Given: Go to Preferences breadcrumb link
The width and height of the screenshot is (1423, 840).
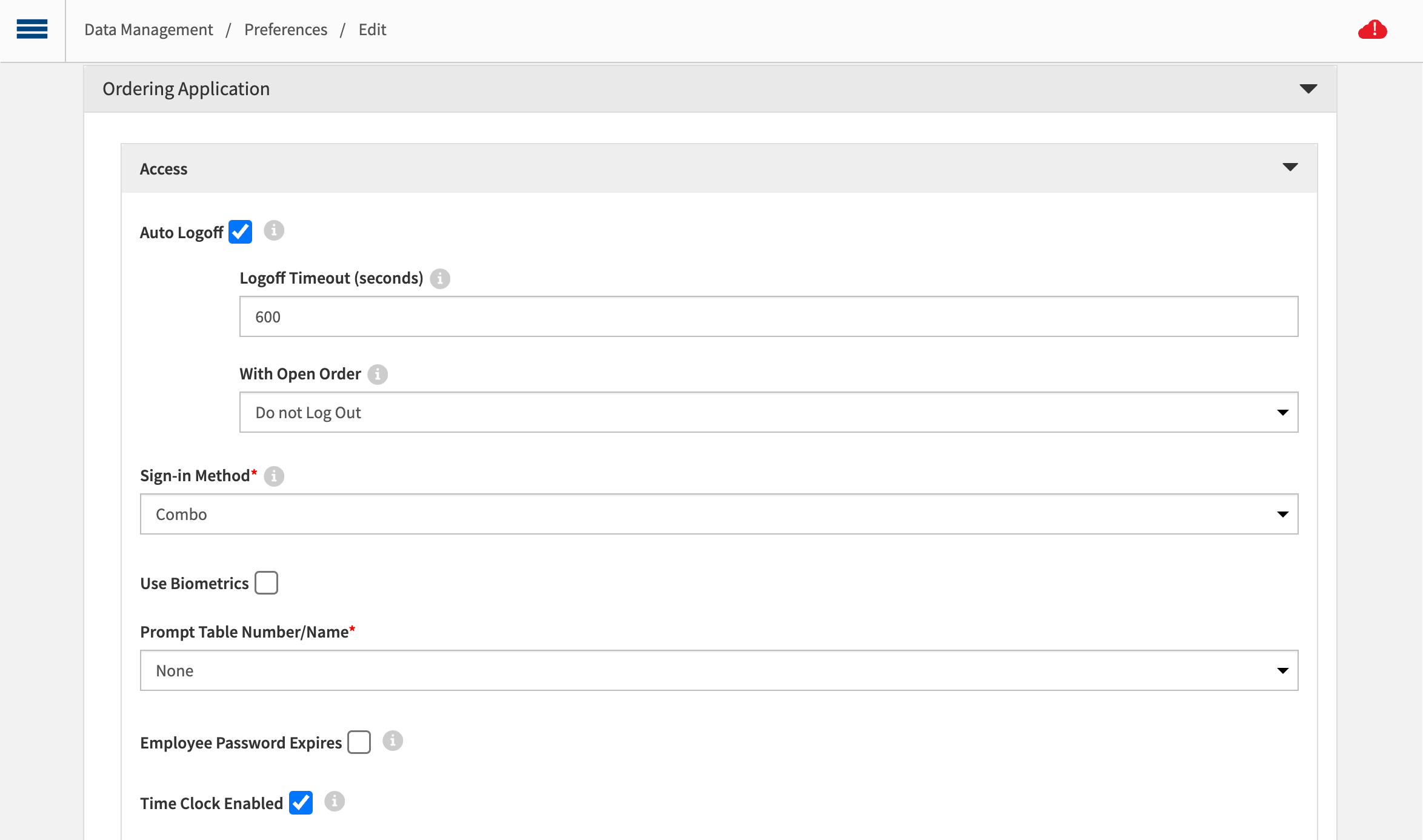Looking at the screenshot, I should (285, 30).
